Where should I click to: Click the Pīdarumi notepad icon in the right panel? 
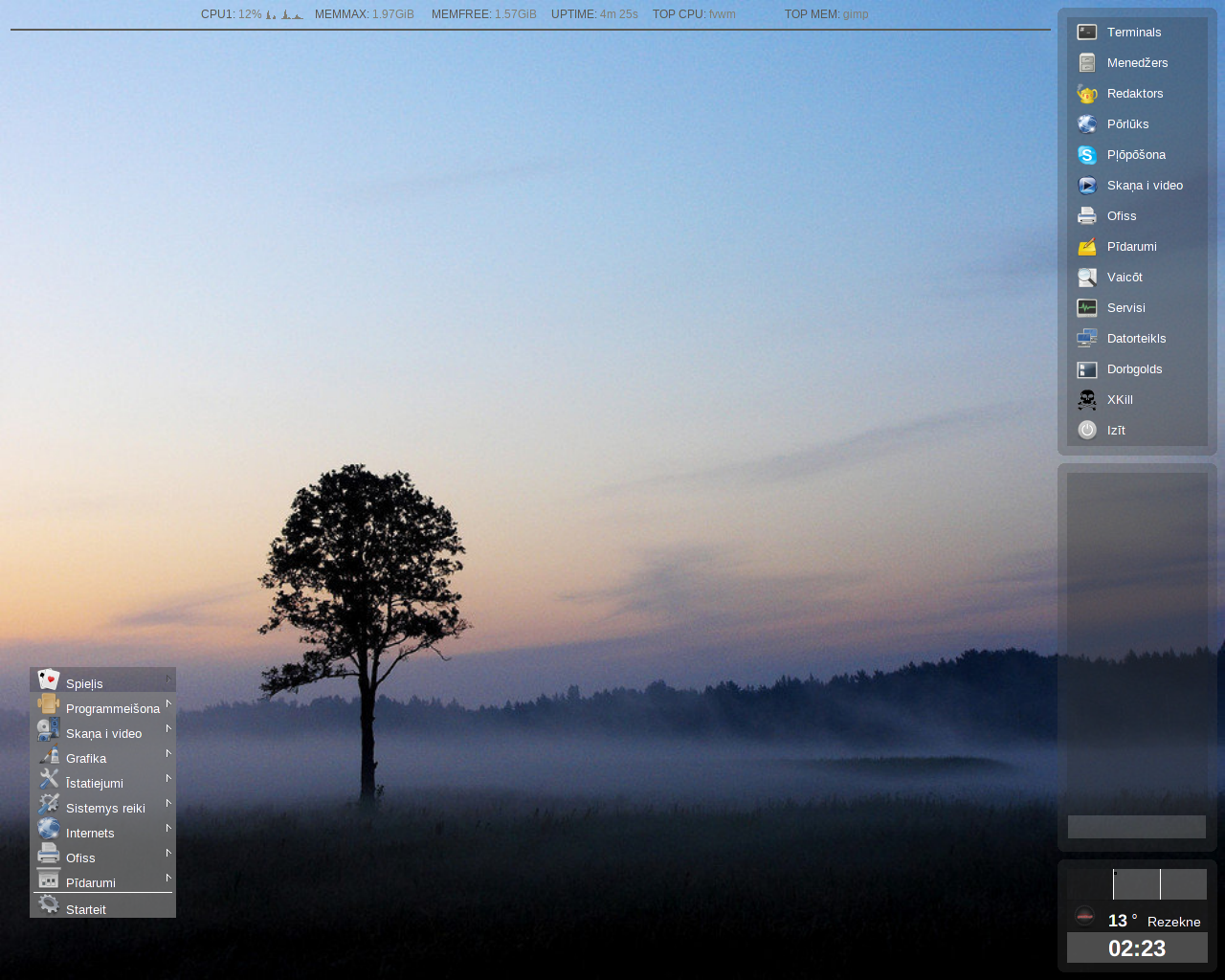[x=1087, y=247]
